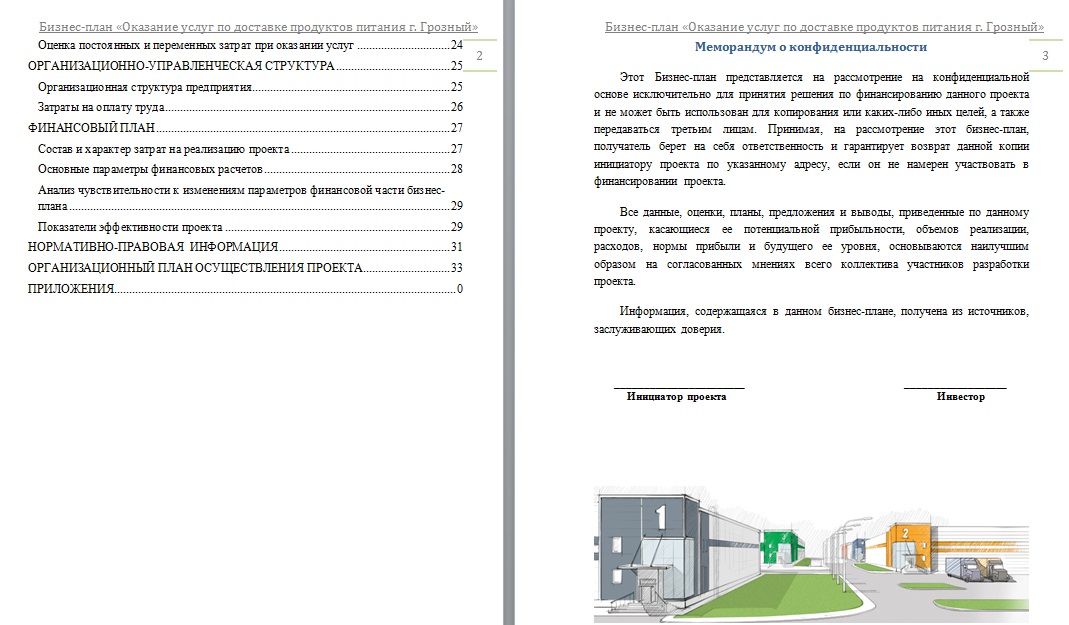Go to 'Организационная структура предприятия' entry
This screenshot has height=625, width=1069.
250,87
